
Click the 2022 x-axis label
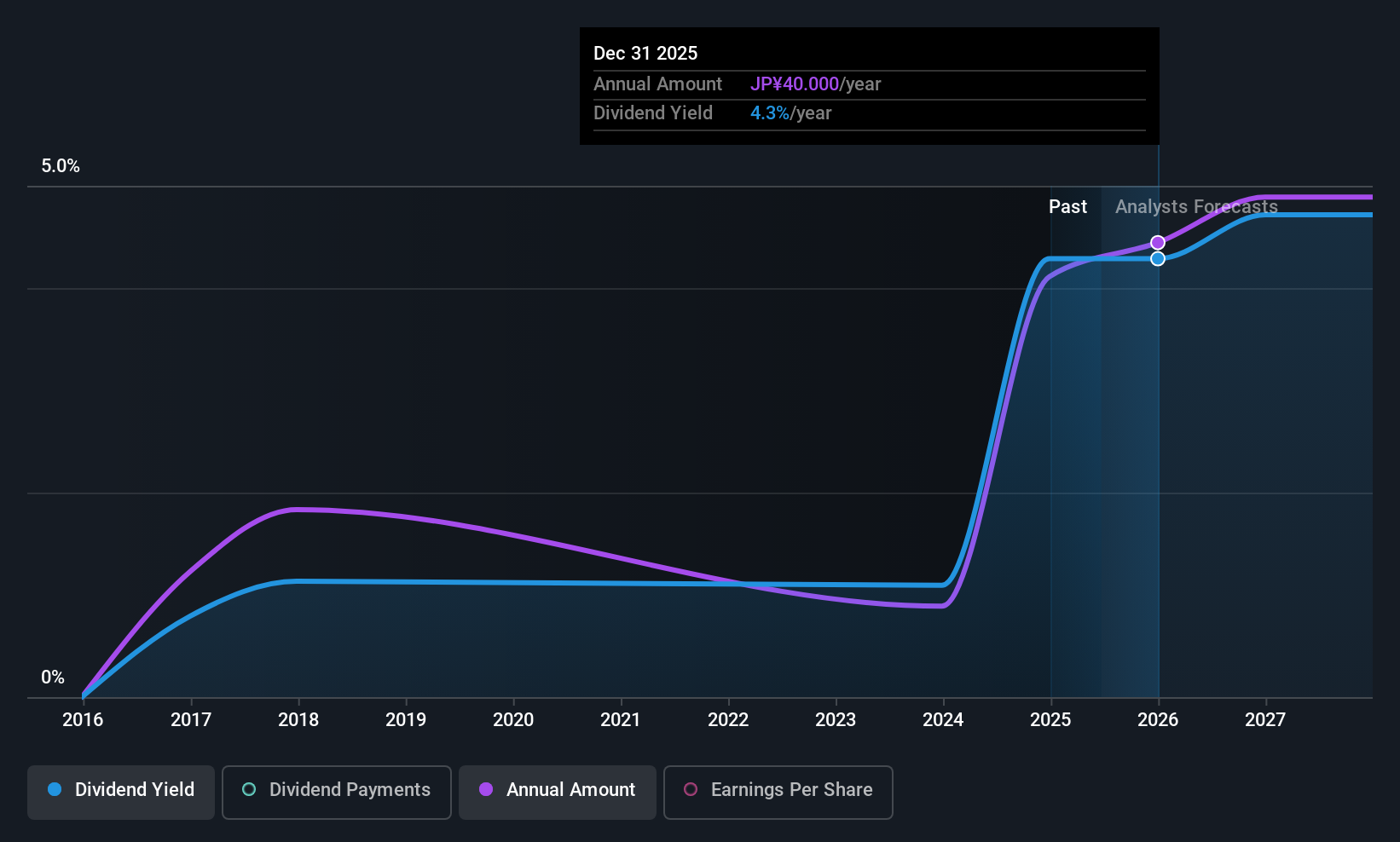[x=728, y=719]
